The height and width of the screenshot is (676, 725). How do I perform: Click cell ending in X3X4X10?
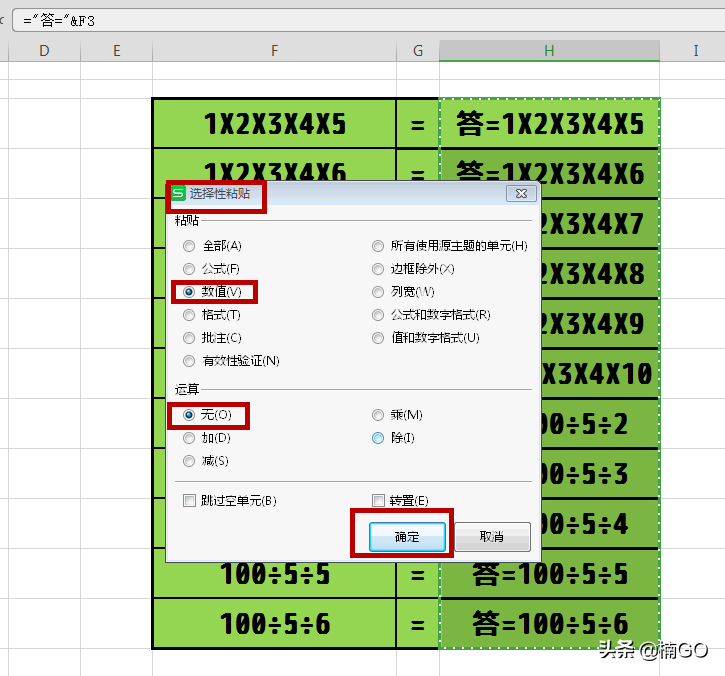(x=600, y=374)
